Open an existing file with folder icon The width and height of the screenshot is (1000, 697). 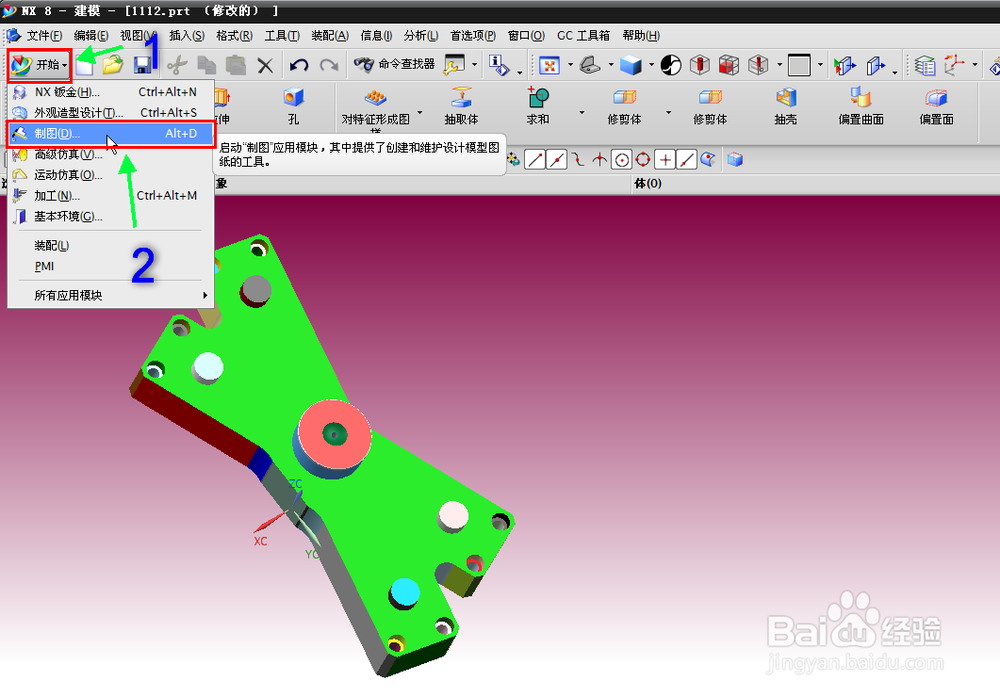click(113, 64)
